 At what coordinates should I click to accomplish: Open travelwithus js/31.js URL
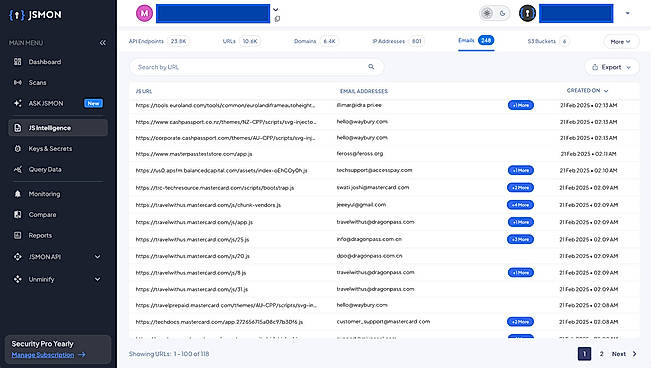tap(191, 289)
